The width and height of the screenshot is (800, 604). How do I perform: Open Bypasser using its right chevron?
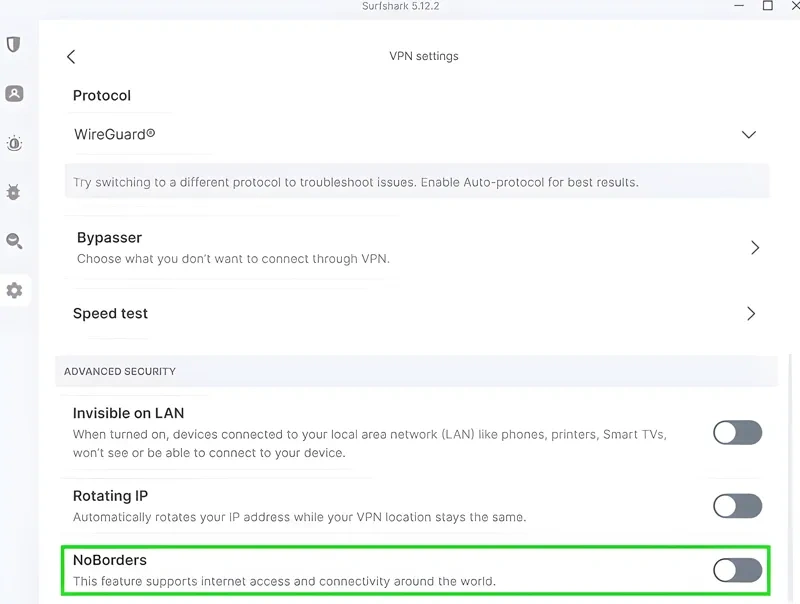[755, 248]
